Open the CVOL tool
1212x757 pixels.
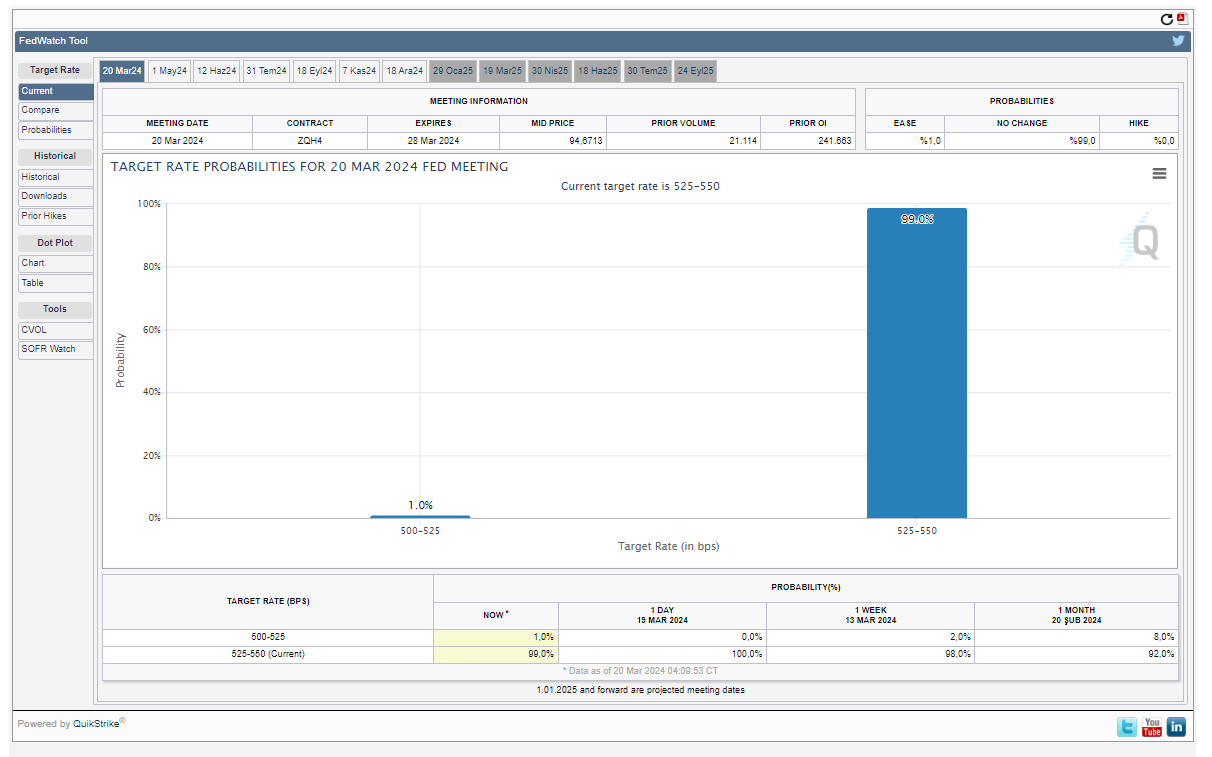tap(55, 330)
